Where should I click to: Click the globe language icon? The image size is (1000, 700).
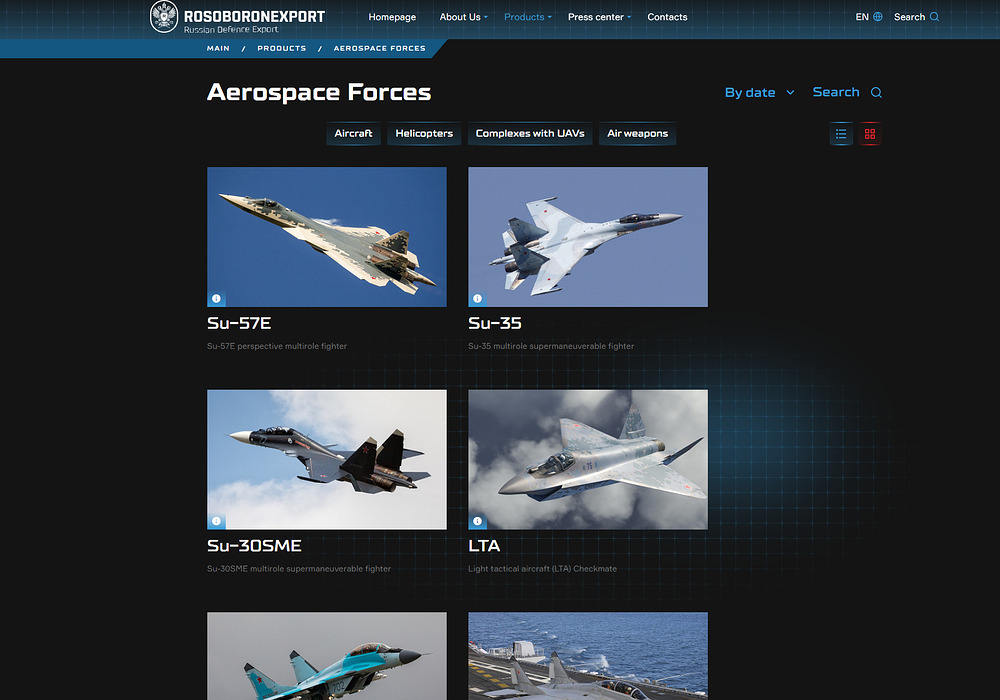pos(878,17)
